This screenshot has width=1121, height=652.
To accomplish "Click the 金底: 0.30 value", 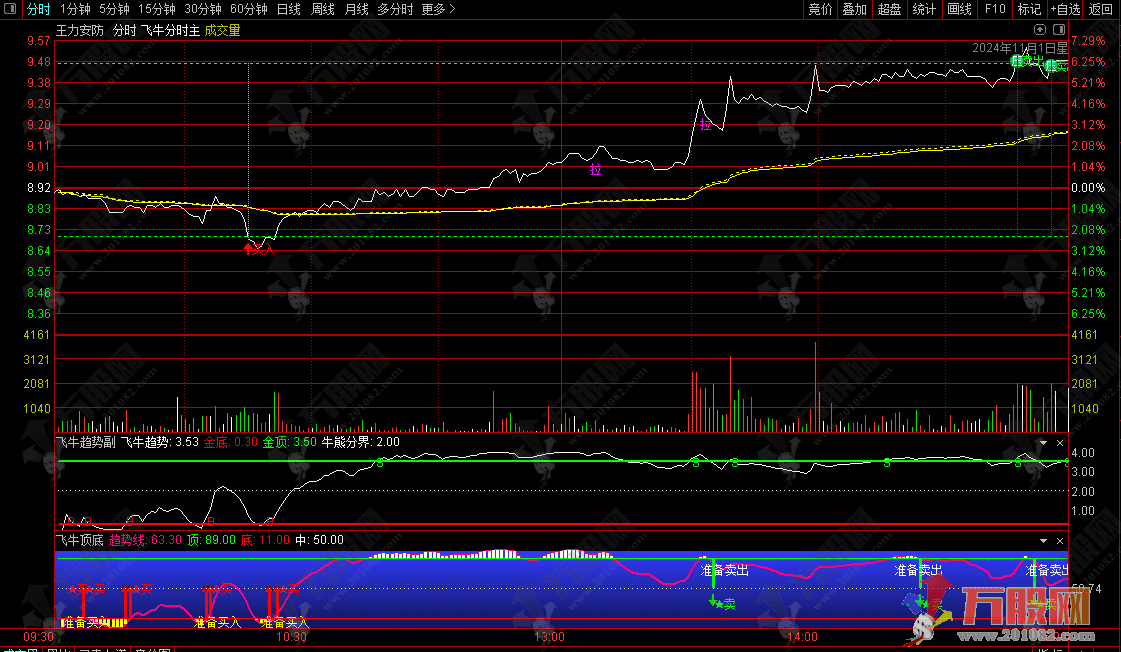I will pyautogui.click(x=231, y=443).
